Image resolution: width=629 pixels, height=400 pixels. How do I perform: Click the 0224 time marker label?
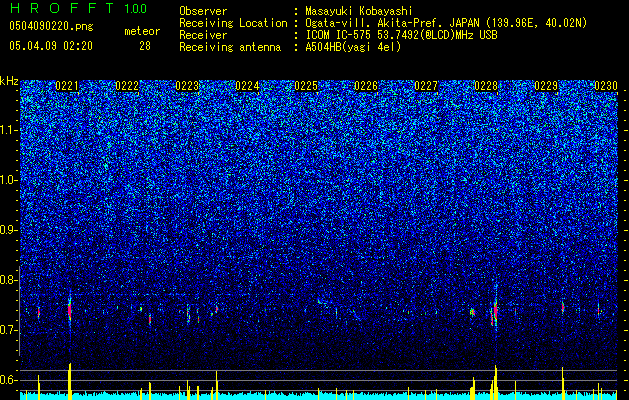click(x=247, y=86)
